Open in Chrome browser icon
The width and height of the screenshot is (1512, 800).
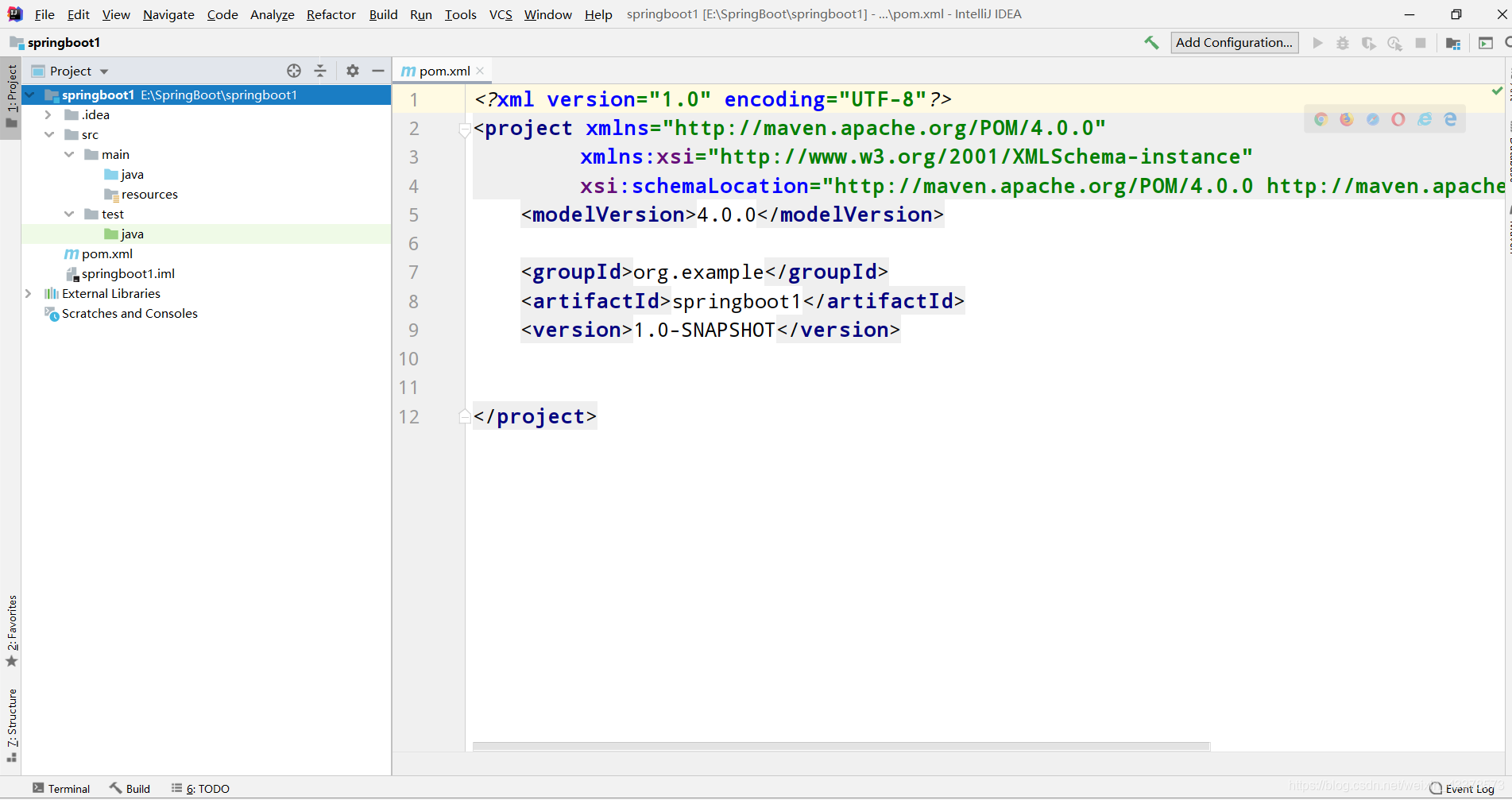pos(1321,119)
